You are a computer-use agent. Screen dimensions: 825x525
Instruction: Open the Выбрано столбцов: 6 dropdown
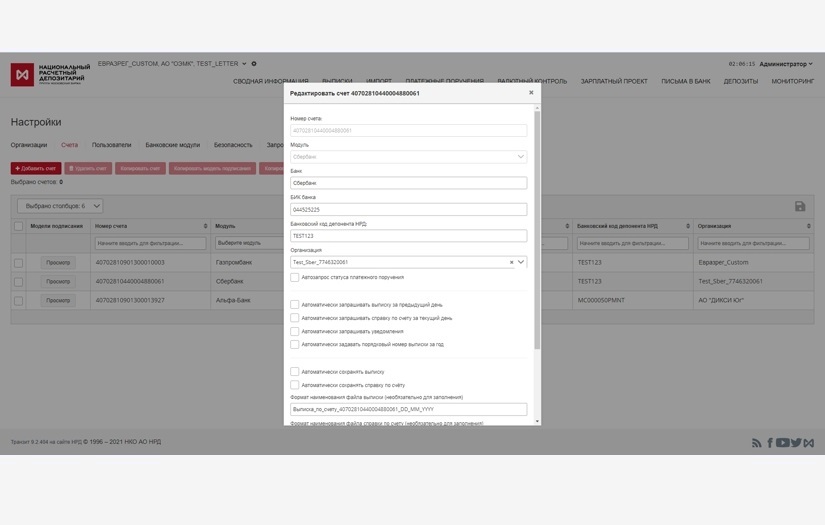[x=60, y=206]
